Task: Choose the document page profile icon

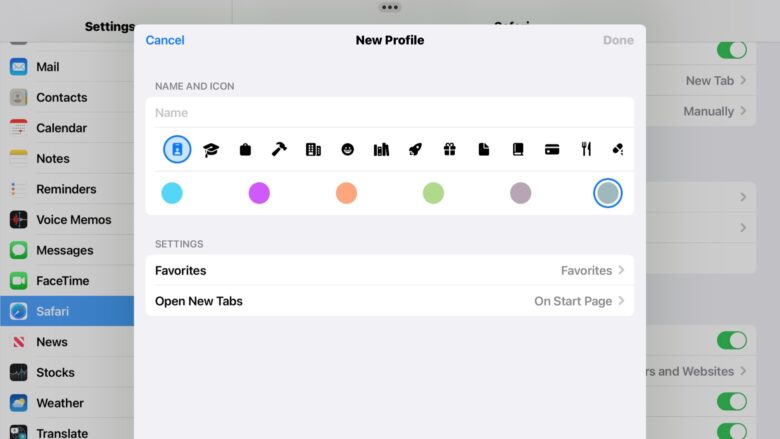Action: (484, 149)
